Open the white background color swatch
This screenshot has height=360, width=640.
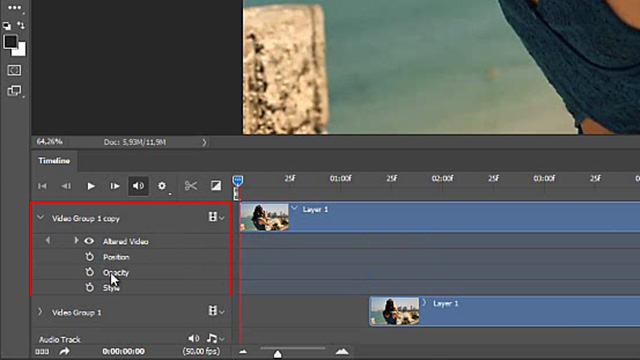[x=20, y=50]
